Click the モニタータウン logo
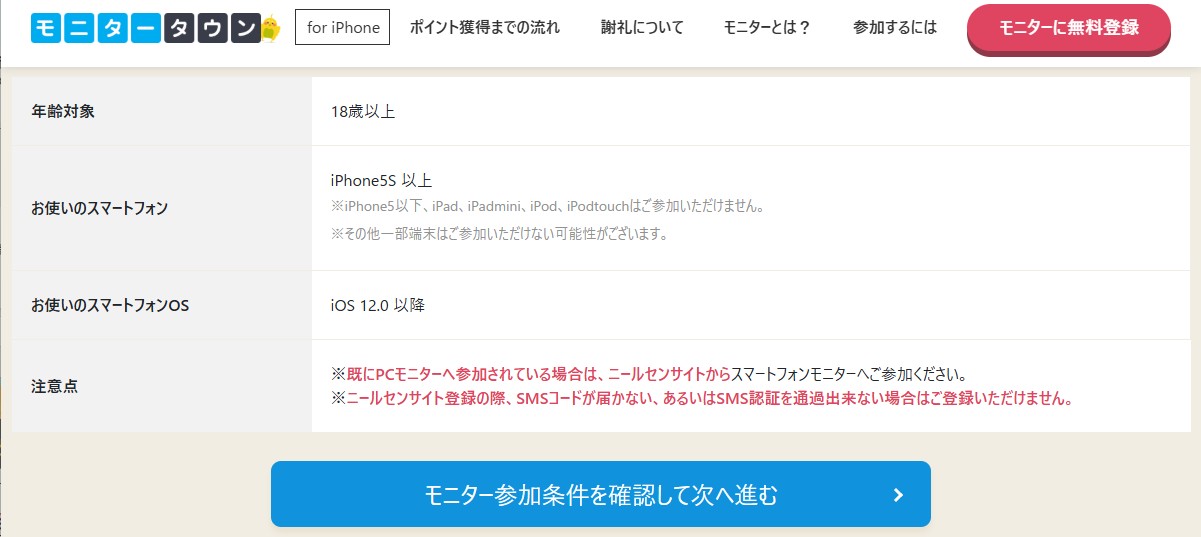The width and height of the screenshot is (1201, 537). pos(156,29)
